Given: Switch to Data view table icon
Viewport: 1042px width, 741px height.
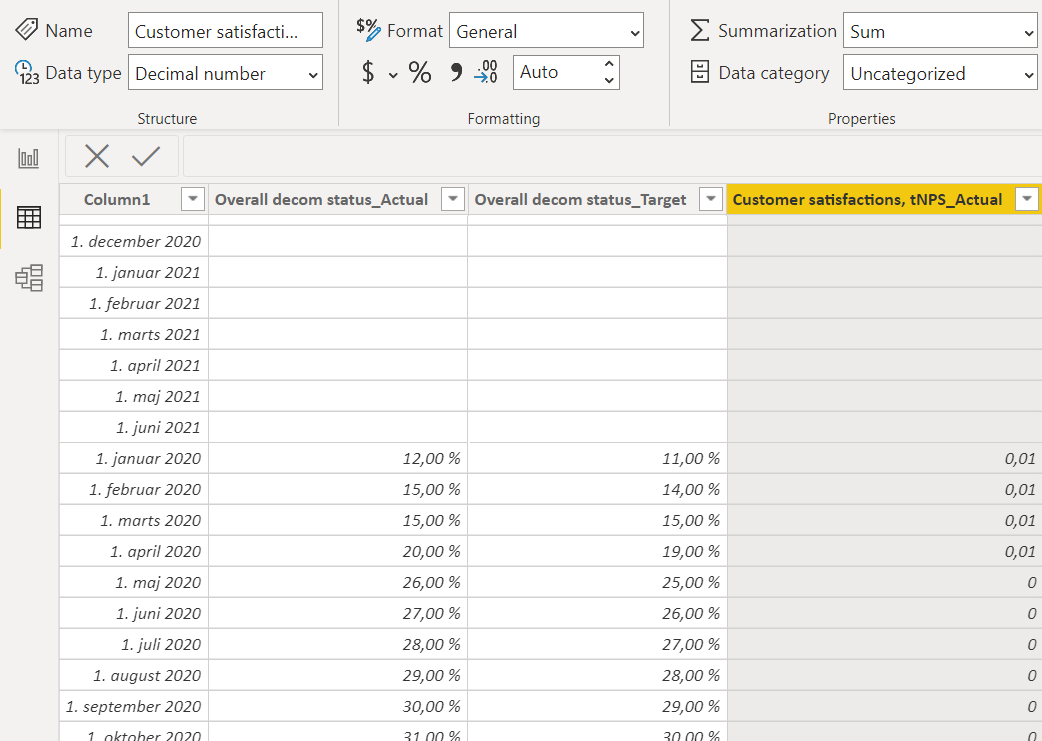Looking at the screenshot, I should coord(29,217).
